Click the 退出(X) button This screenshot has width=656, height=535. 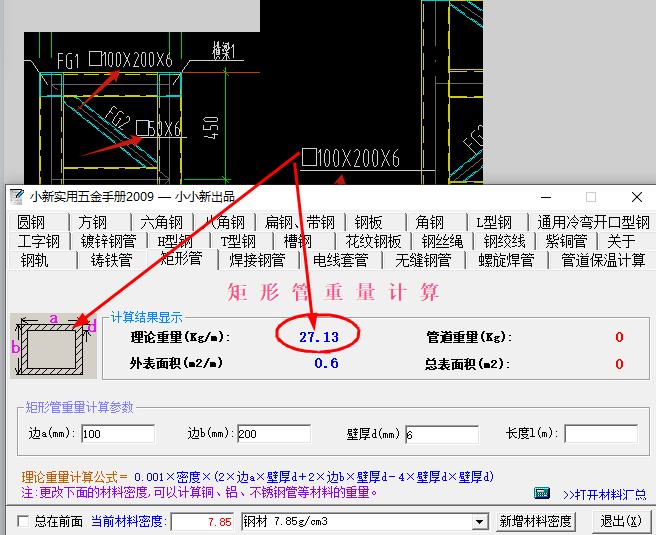pyautogui.click(x=621, y=522)
